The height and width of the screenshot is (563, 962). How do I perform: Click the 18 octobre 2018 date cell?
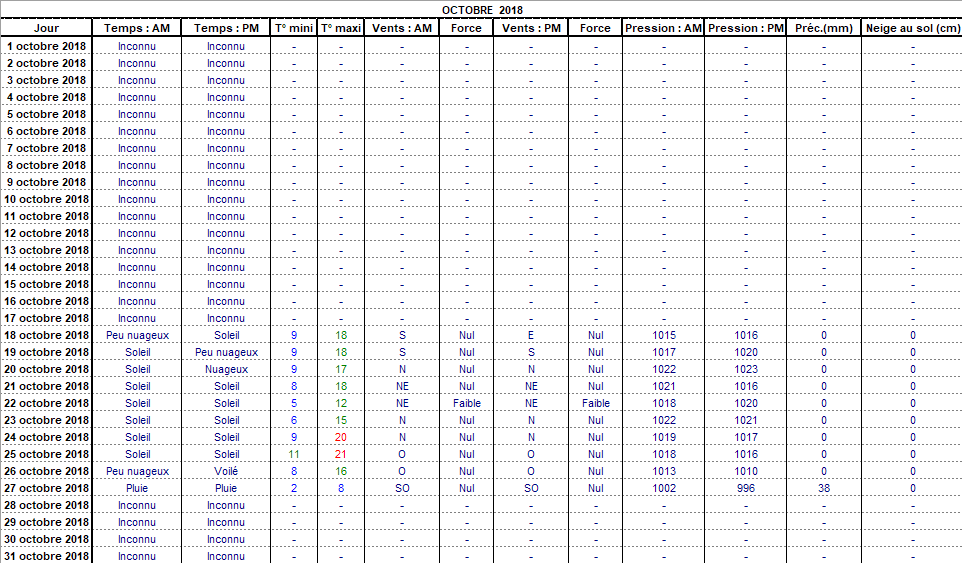pos(47,335)
